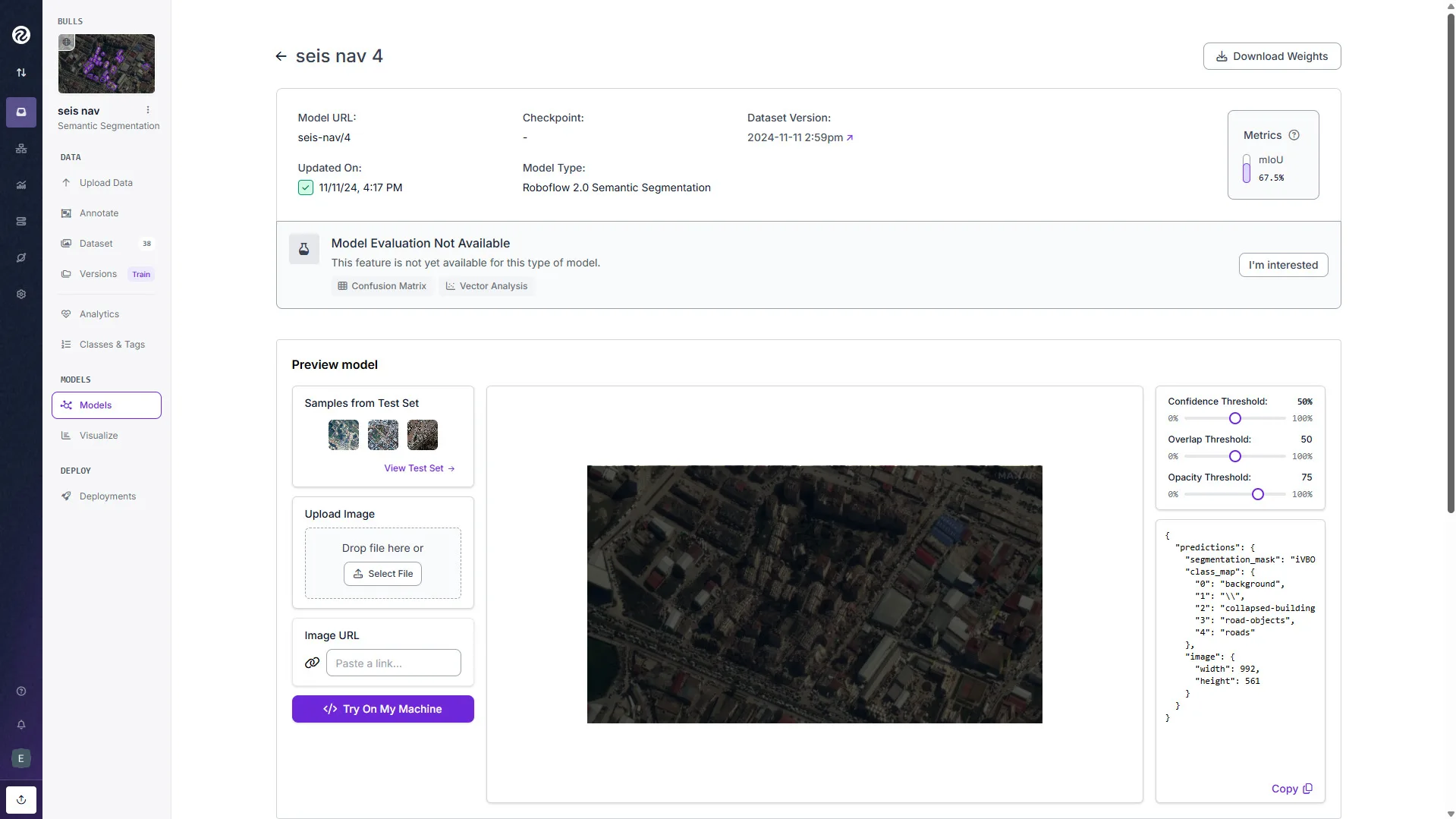The width and height of the screenshot is (1456, 819).
Task: Click the Vector Analysis chip
Action: click(486, 286)
